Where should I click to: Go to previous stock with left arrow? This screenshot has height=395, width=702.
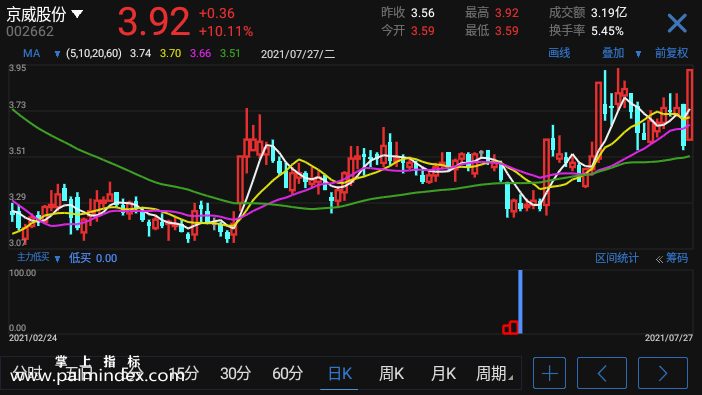point(602,373)
